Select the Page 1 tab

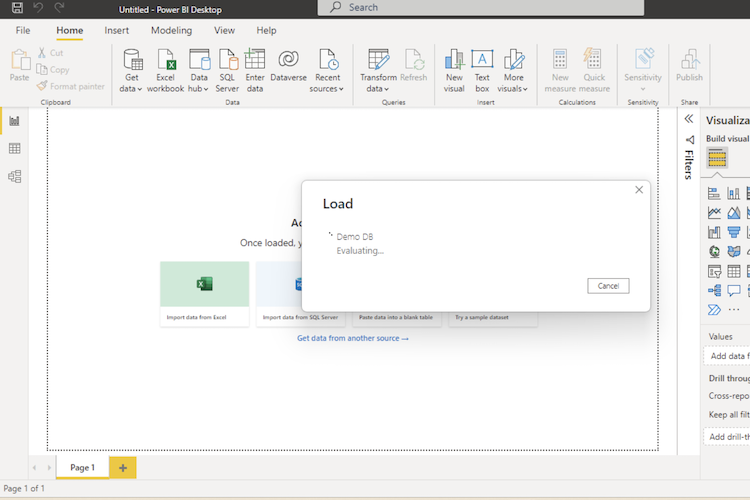point(82,467)
